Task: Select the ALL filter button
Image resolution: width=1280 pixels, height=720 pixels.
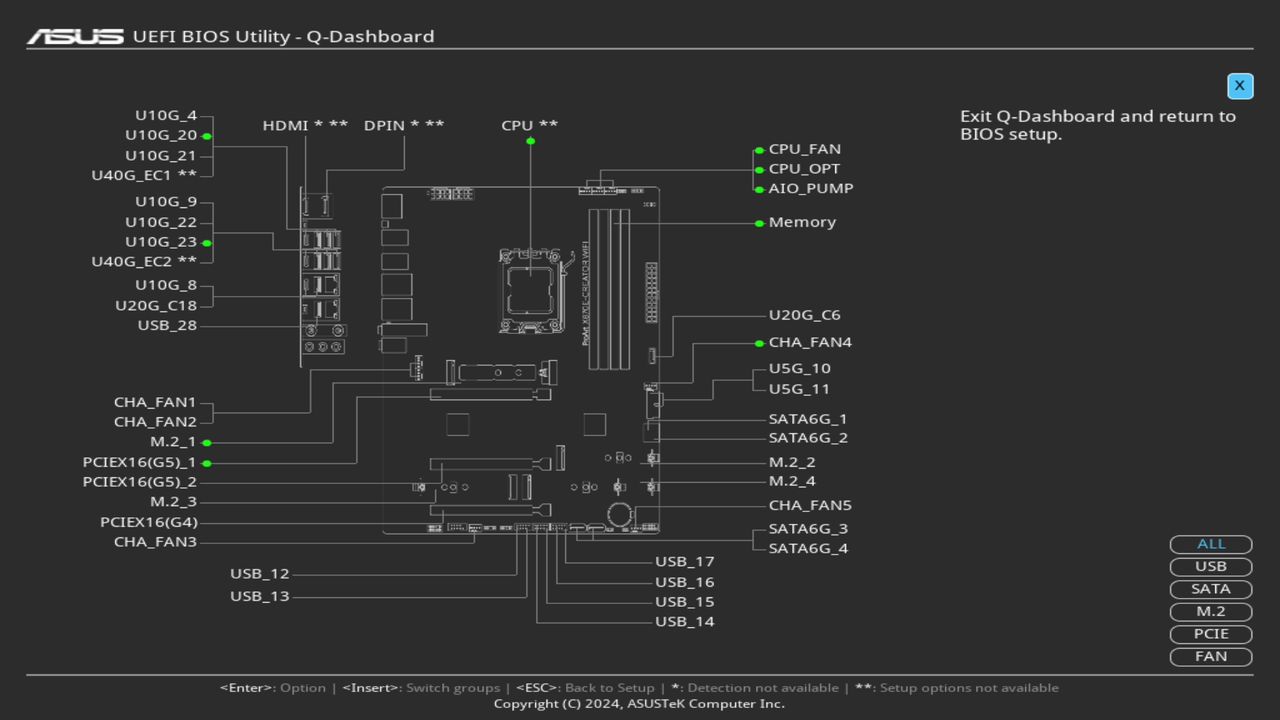Action: point(1211,544)
